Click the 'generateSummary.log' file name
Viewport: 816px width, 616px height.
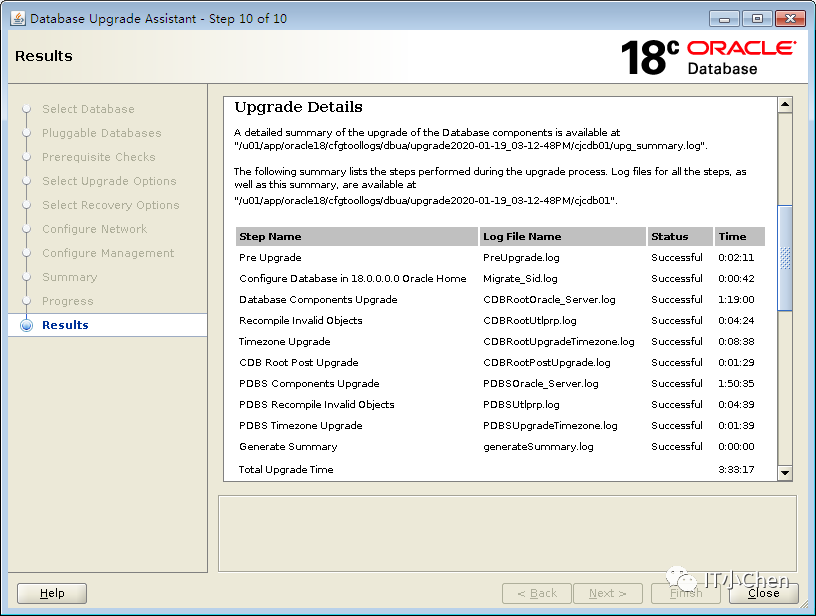538,446
